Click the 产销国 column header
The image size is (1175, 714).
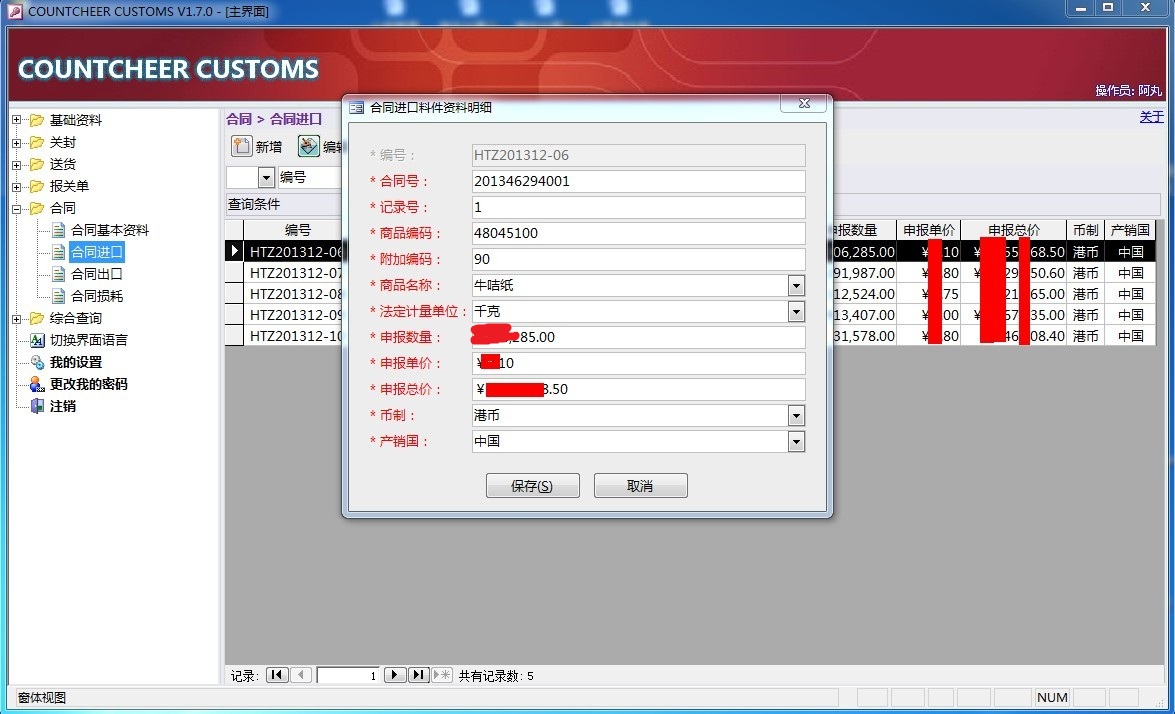click(x=1130, y=230)
